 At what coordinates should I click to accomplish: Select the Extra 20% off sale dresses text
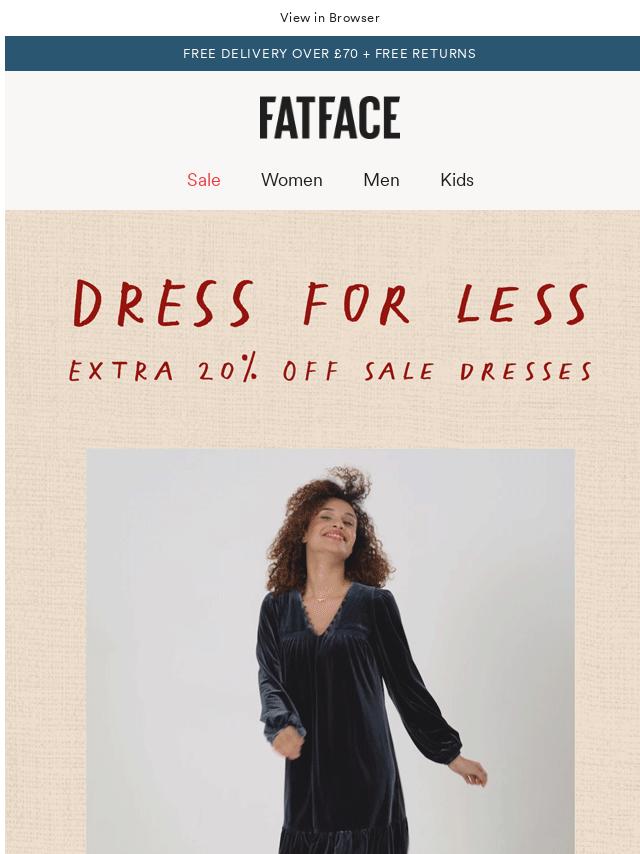click(x=331, y=370)
